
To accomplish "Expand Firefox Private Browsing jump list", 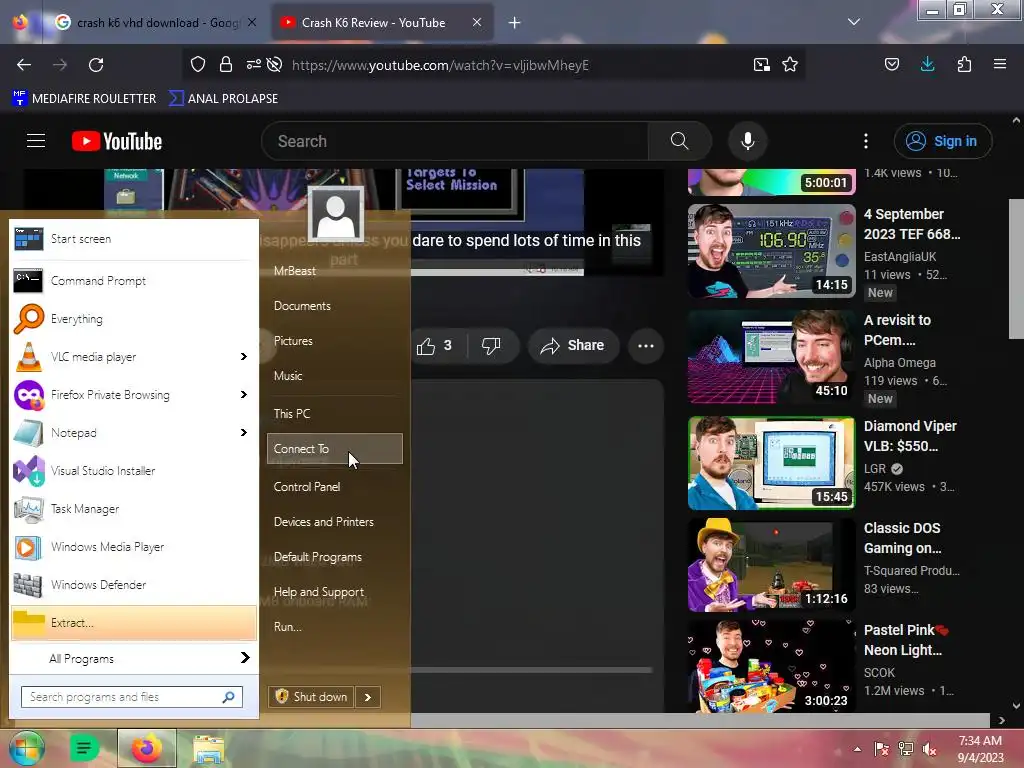I will [x=244, y=394].
